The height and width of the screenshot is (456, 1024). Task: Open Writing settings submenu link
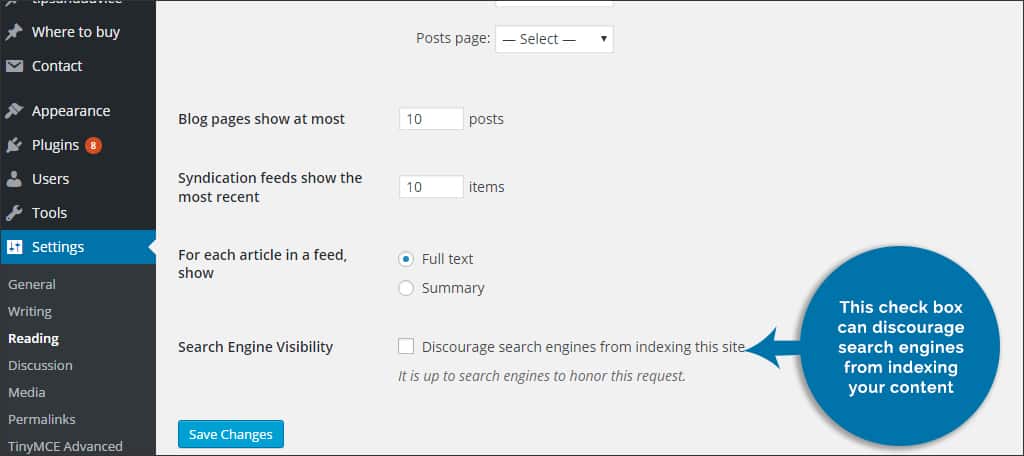point(29,312)
